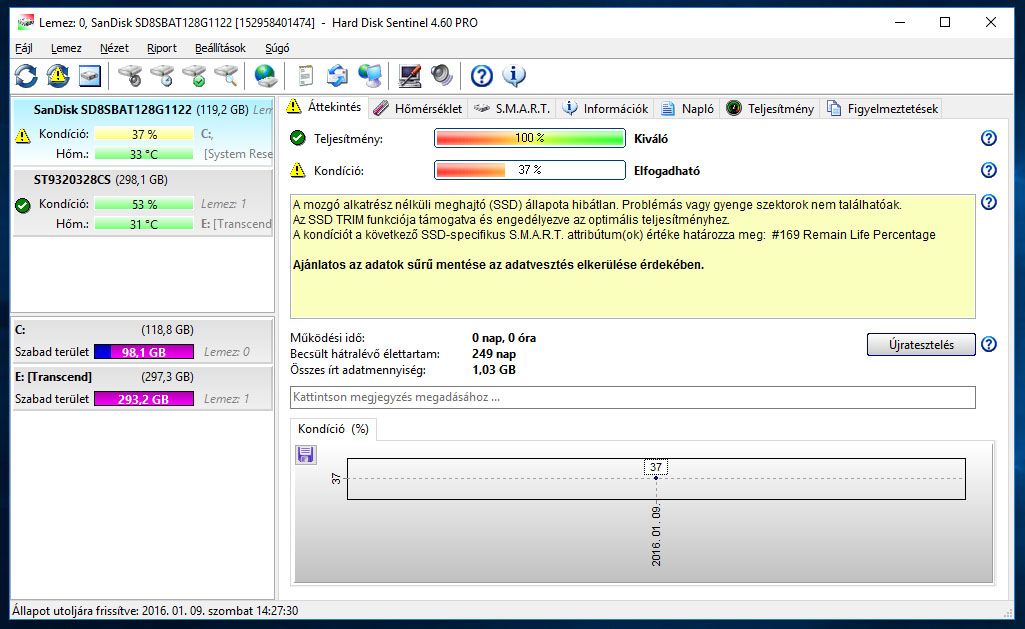The image size is (1025, 629).
Task: Click the Elfogadható condition label
Action: pos(667,171)
